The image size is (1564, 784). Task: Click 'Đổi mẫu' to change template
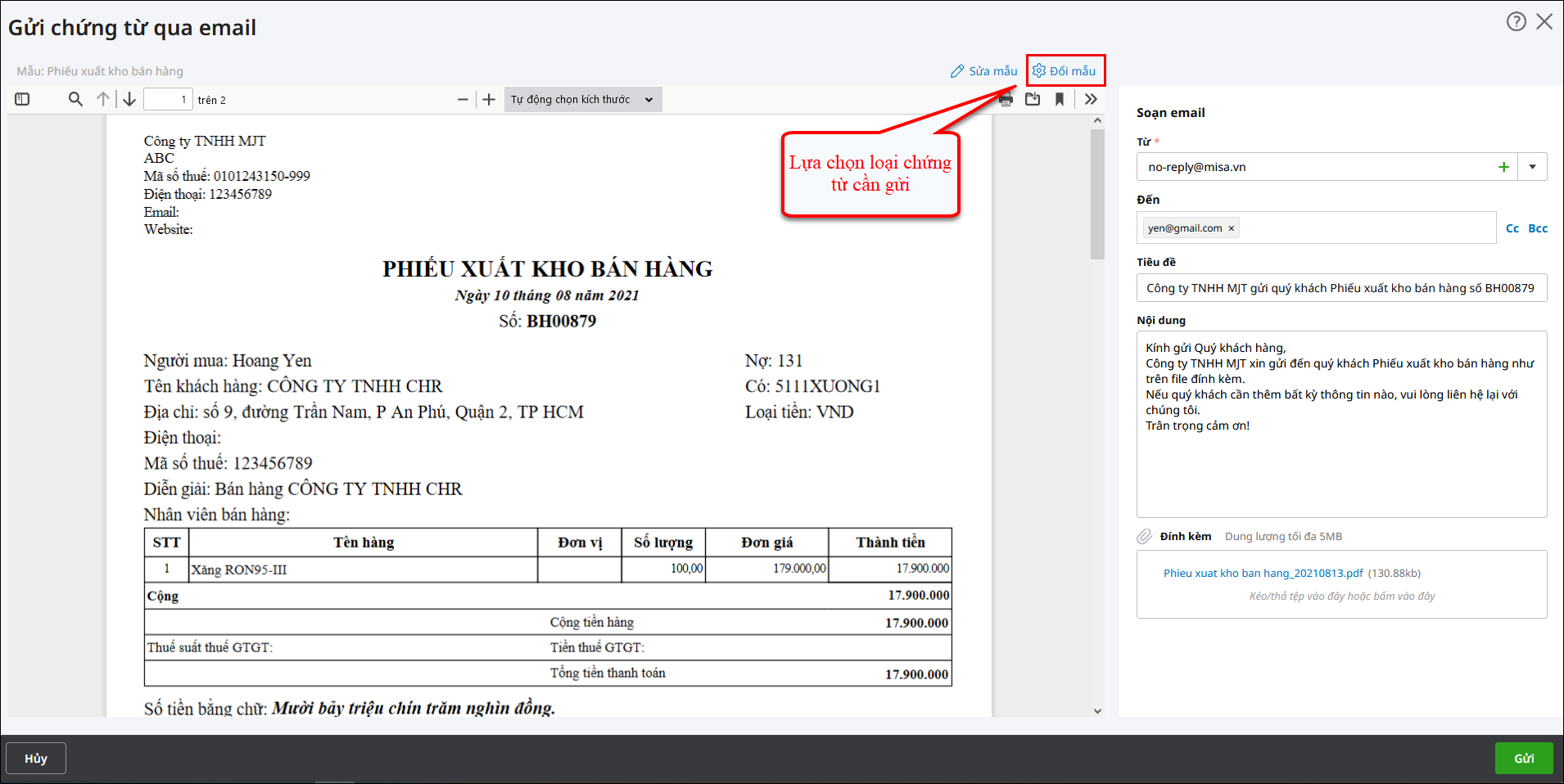(x=1065, y=71)
